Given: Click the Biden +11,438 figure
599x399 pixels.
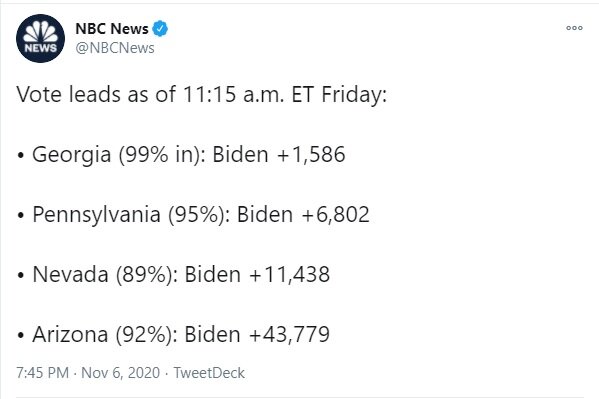Looking at the screenshot, I should pos(257,274).
